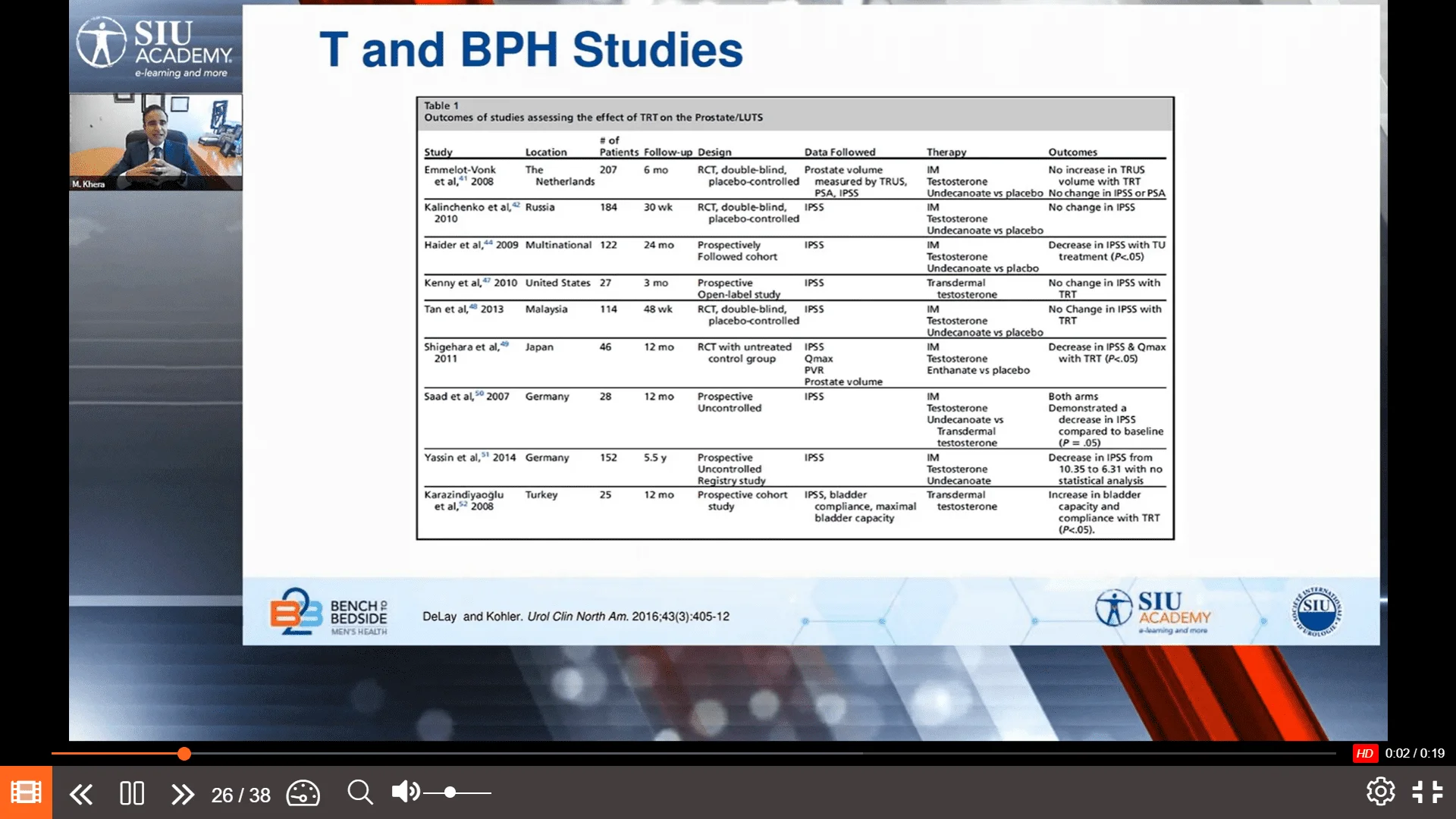The width and height of the screenshot is (1456, 819).
Task: Click the elapsed time 0:02 / 0:19
Action: tap(1414, 753)
